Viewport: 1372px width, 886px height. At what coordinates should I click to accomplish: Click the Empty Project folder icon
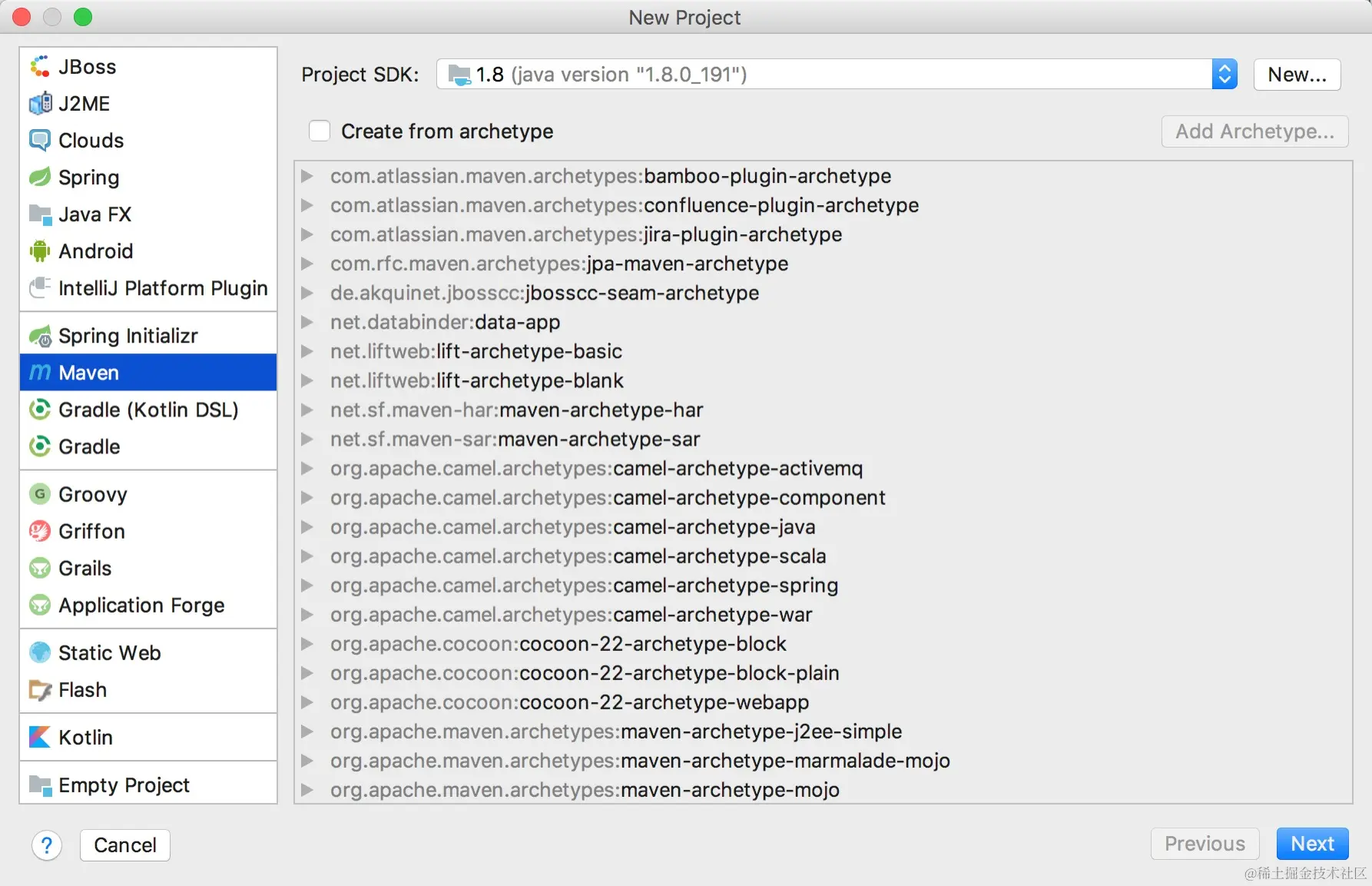click(40, 785)
